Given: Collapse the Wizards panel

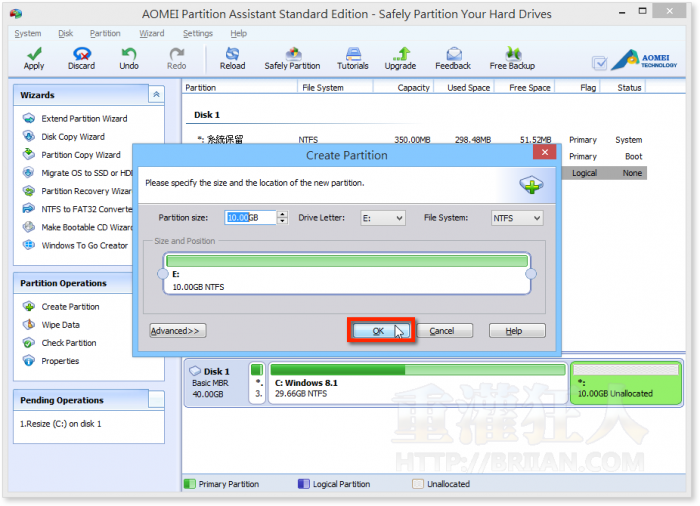Looking at the screenshot, I should [x=155, y=94].
